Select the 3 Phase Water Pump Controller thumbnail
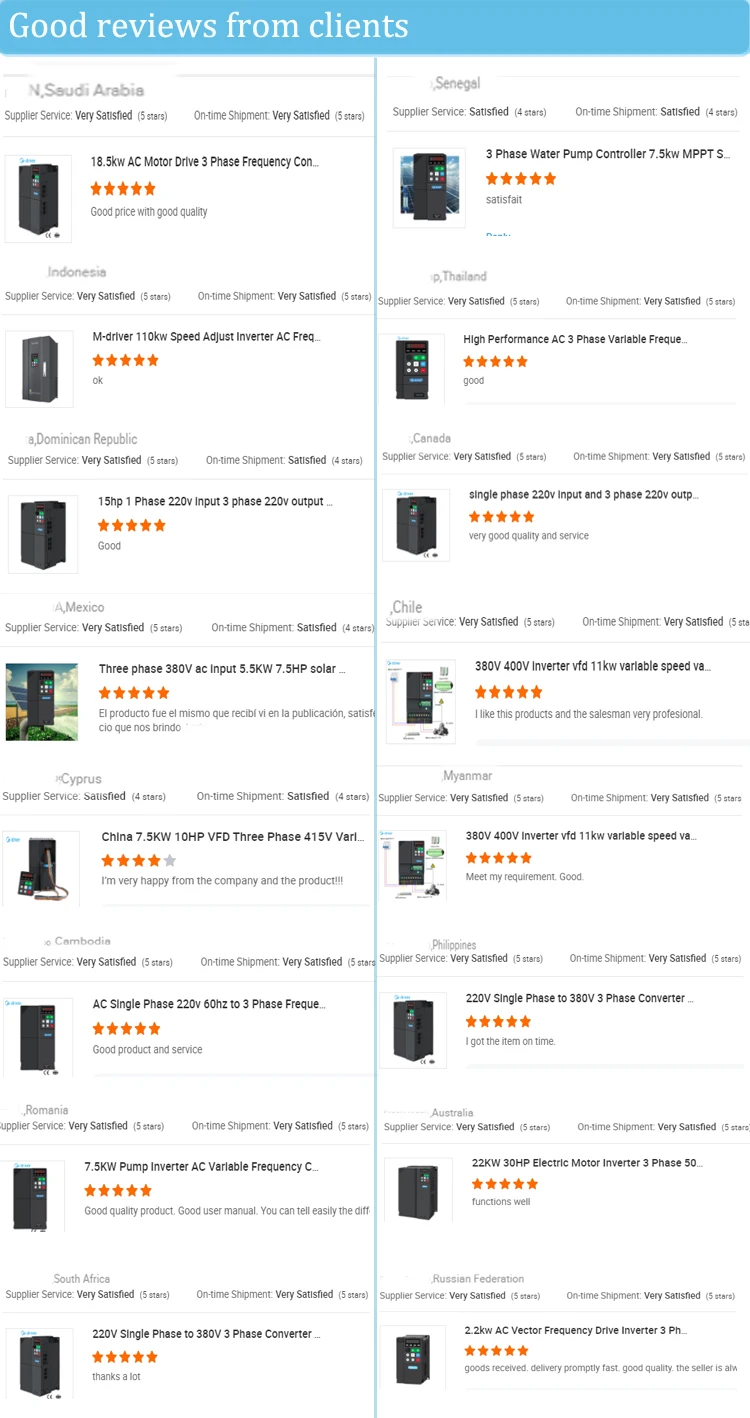Viewport: 750px width, 1418px height. pyautogui.click(x=429, y=188)
